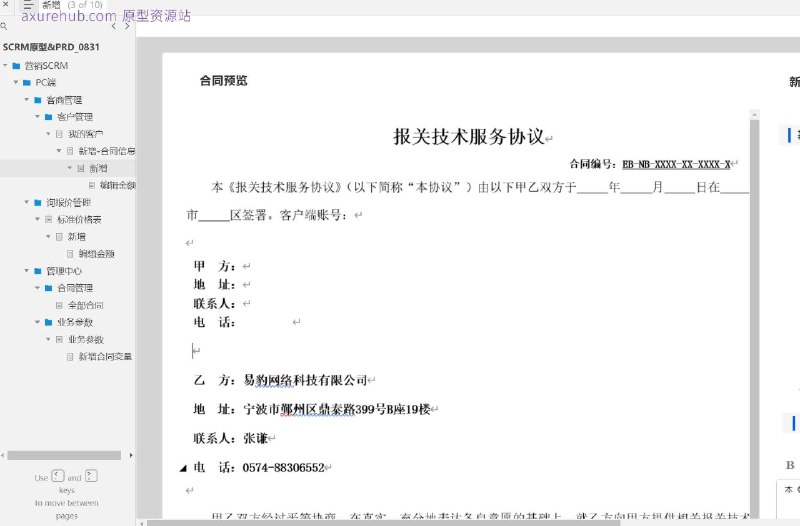
Task: Select the 管理中心 folder
Action: point(64,270)
